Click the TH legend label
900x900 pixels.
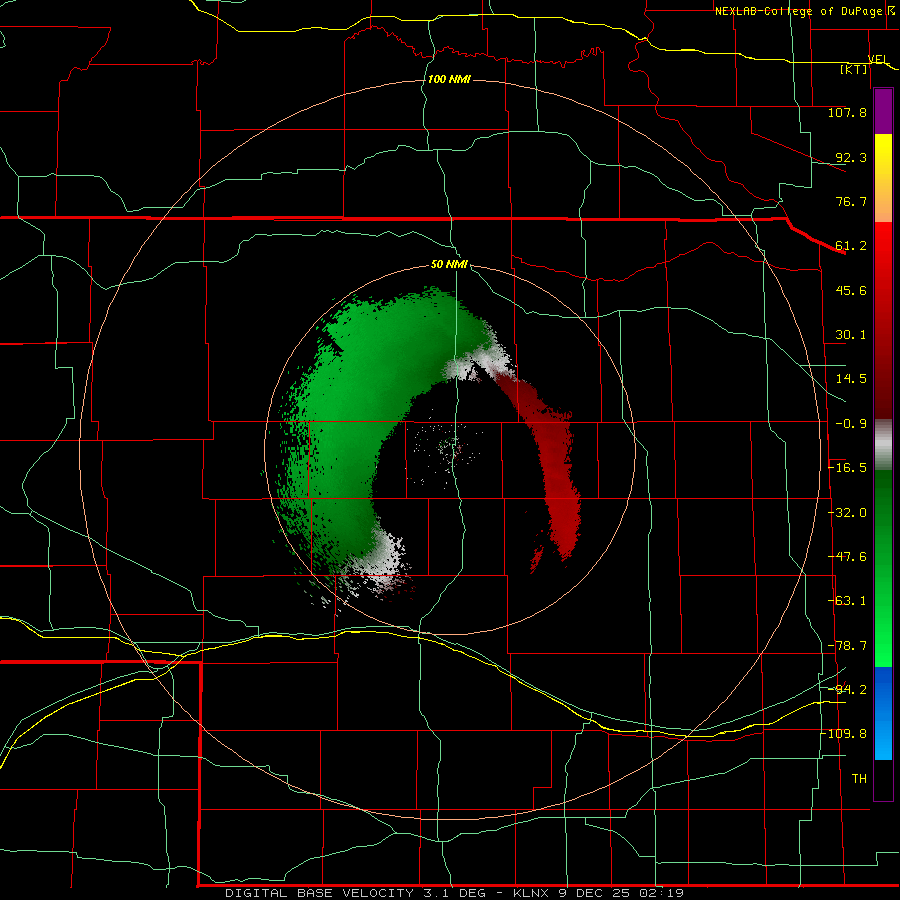[x=859, y=779]
